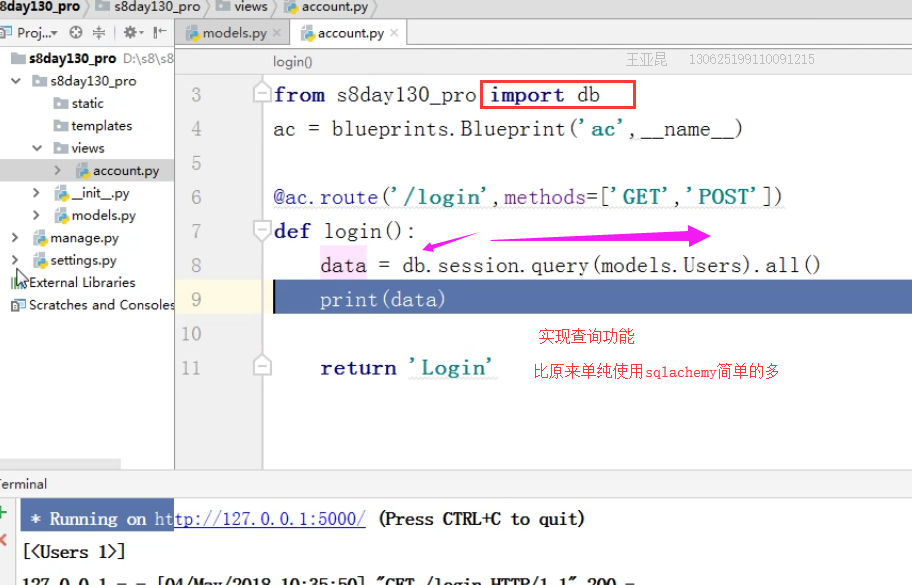Click '[<Users 1>]' output in terminal

tap(74, 551)
